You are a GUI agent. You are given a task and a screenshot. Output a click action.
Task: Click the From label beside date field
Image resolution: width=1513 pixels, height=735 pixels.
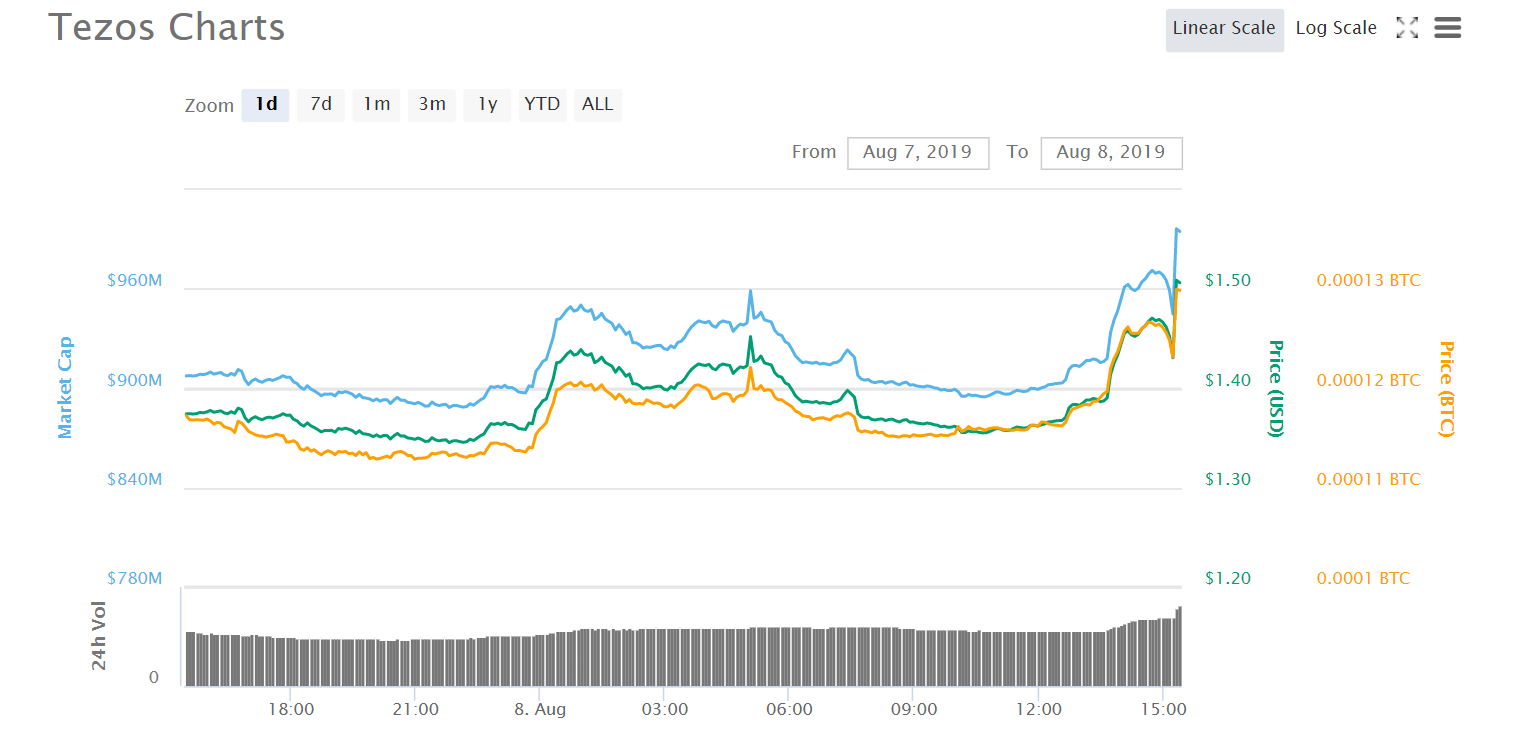point(814,152)
